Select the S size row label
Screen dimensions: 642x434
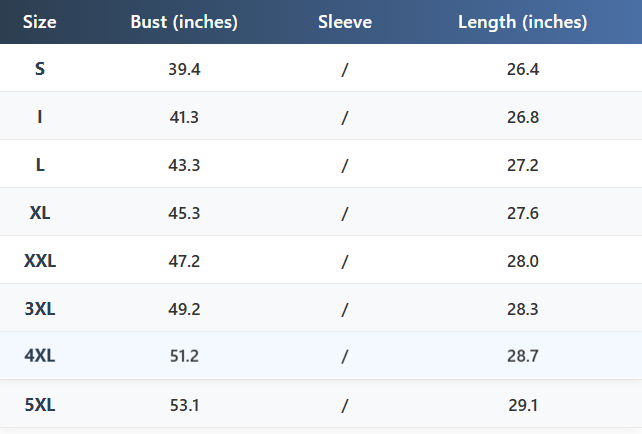(40, 69)
